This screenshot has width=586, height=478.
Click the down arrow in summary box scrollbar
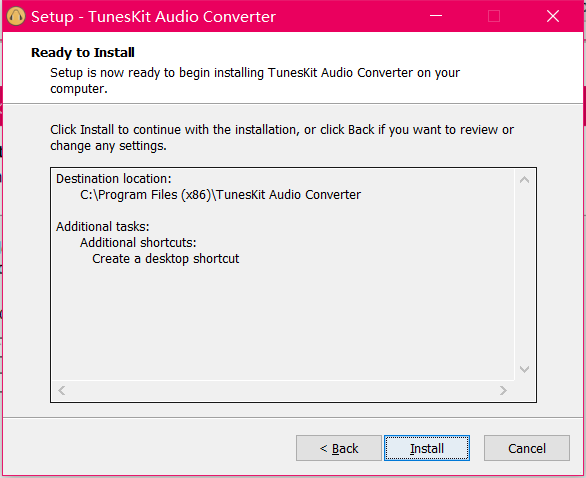[524, 369]
